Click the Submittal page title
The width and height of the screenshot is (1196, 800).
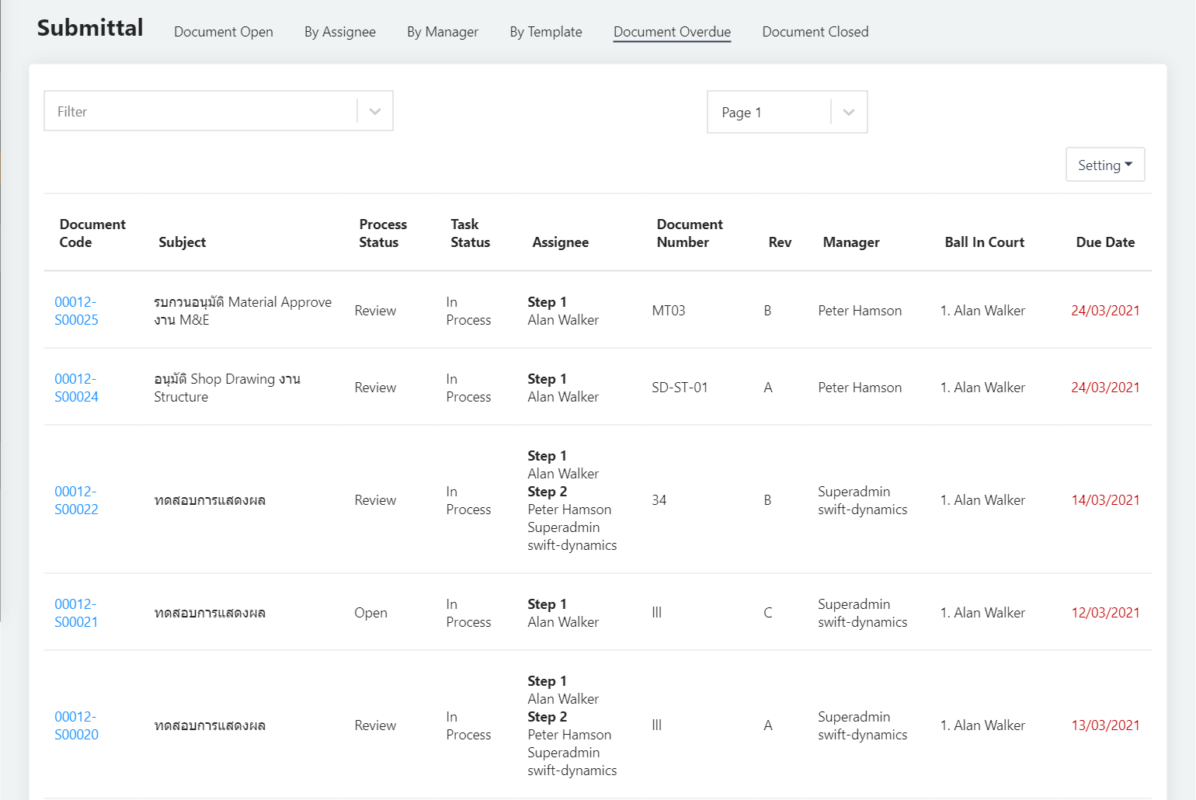pyautogui.click(x=90, y=27)
